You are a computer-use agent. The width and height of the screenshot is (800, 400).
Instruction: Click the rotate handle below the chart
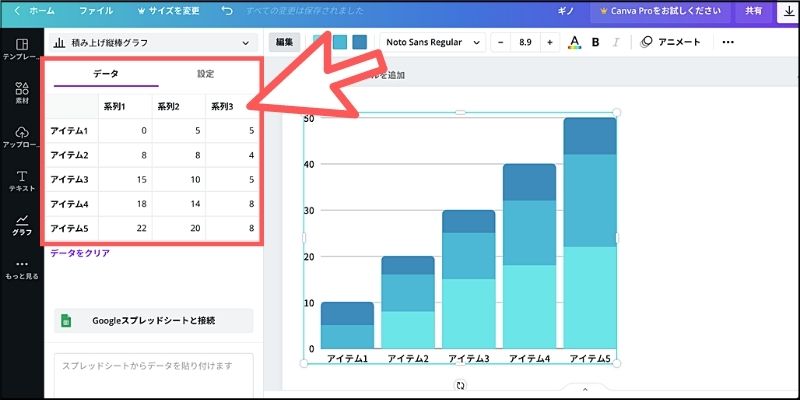tap(461, 385)
